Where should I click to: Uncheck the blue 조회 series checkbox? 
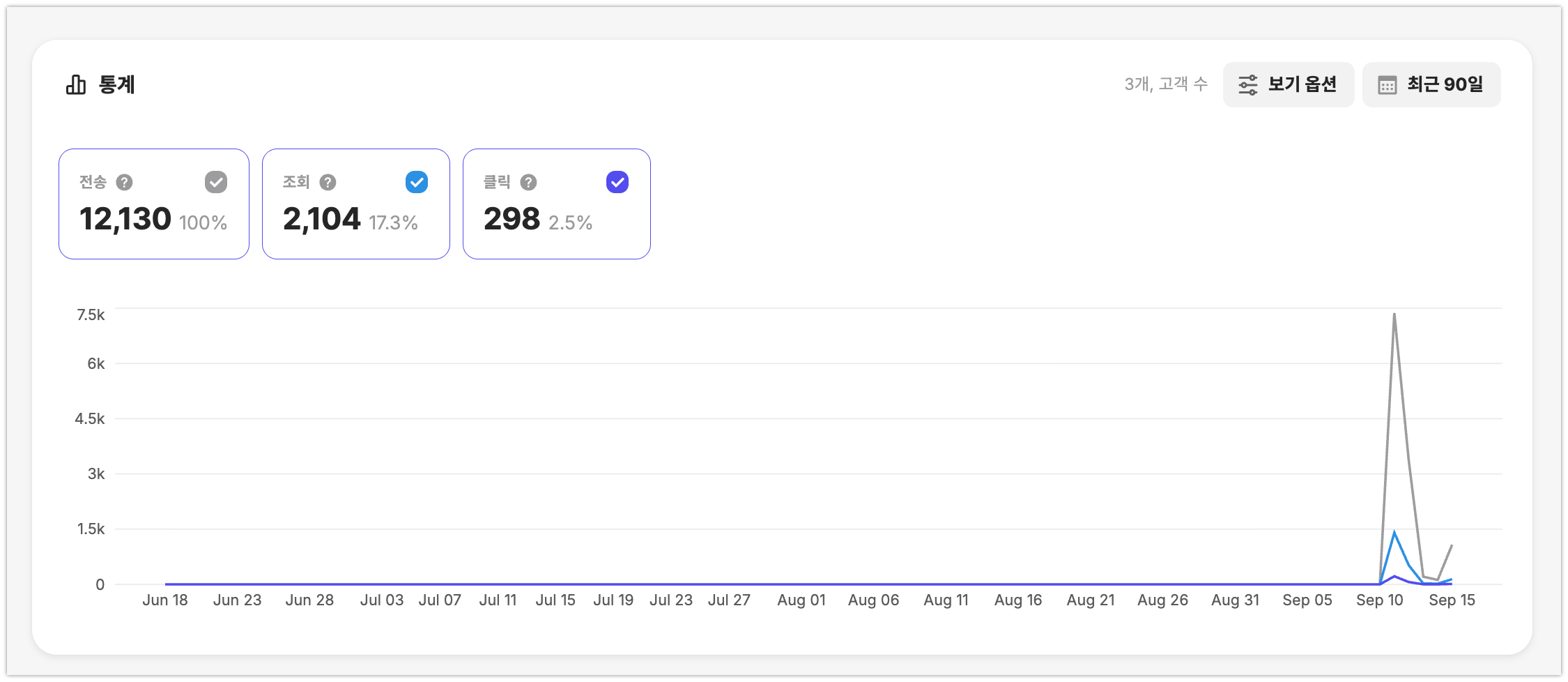click(417, 182)
